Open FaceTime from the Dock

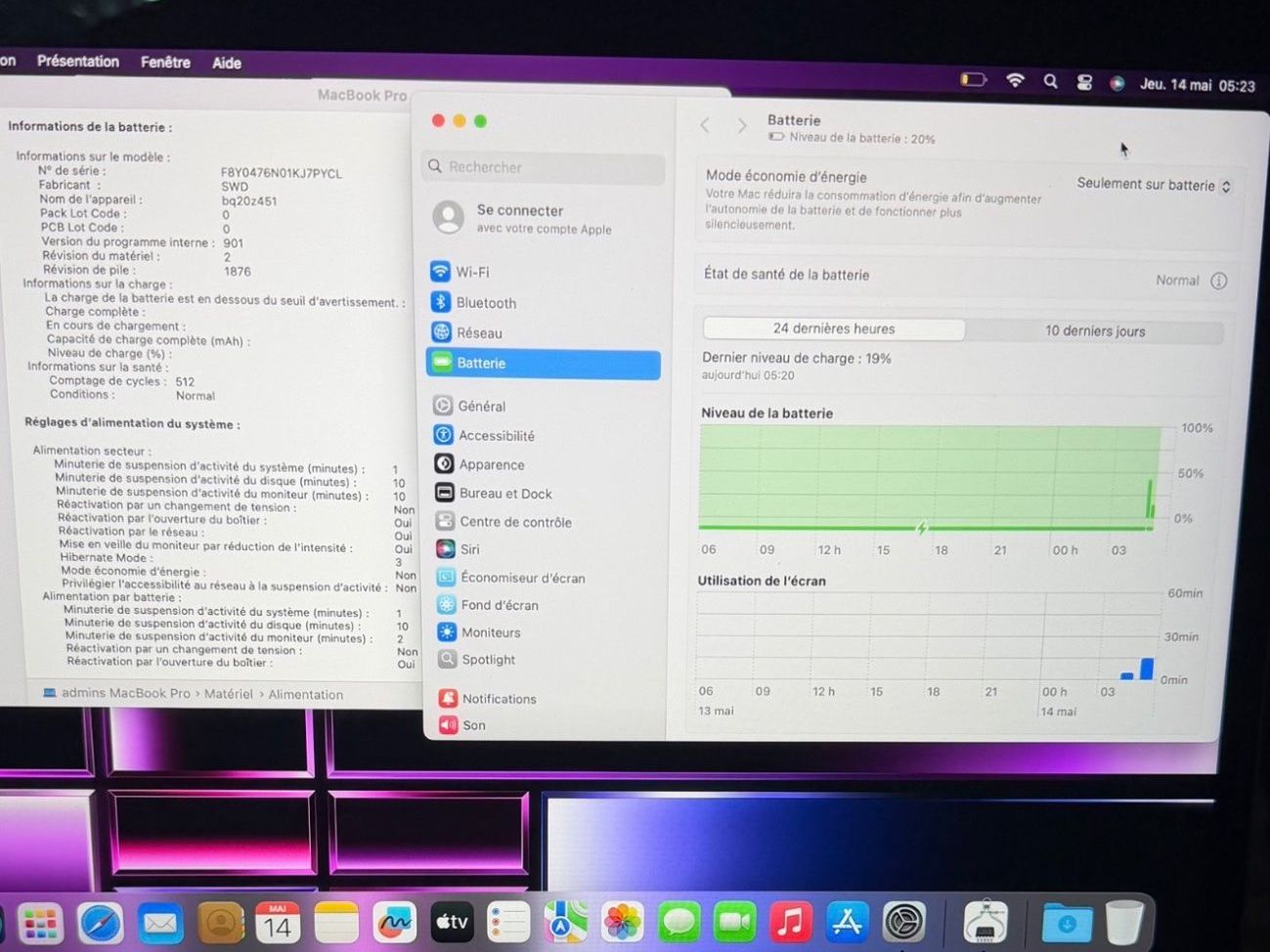coord(734,922)
